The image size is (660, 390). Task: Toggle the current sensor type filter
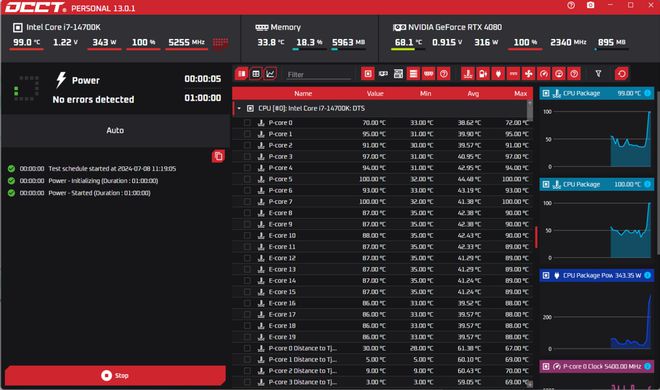click(x=513, y=74)
